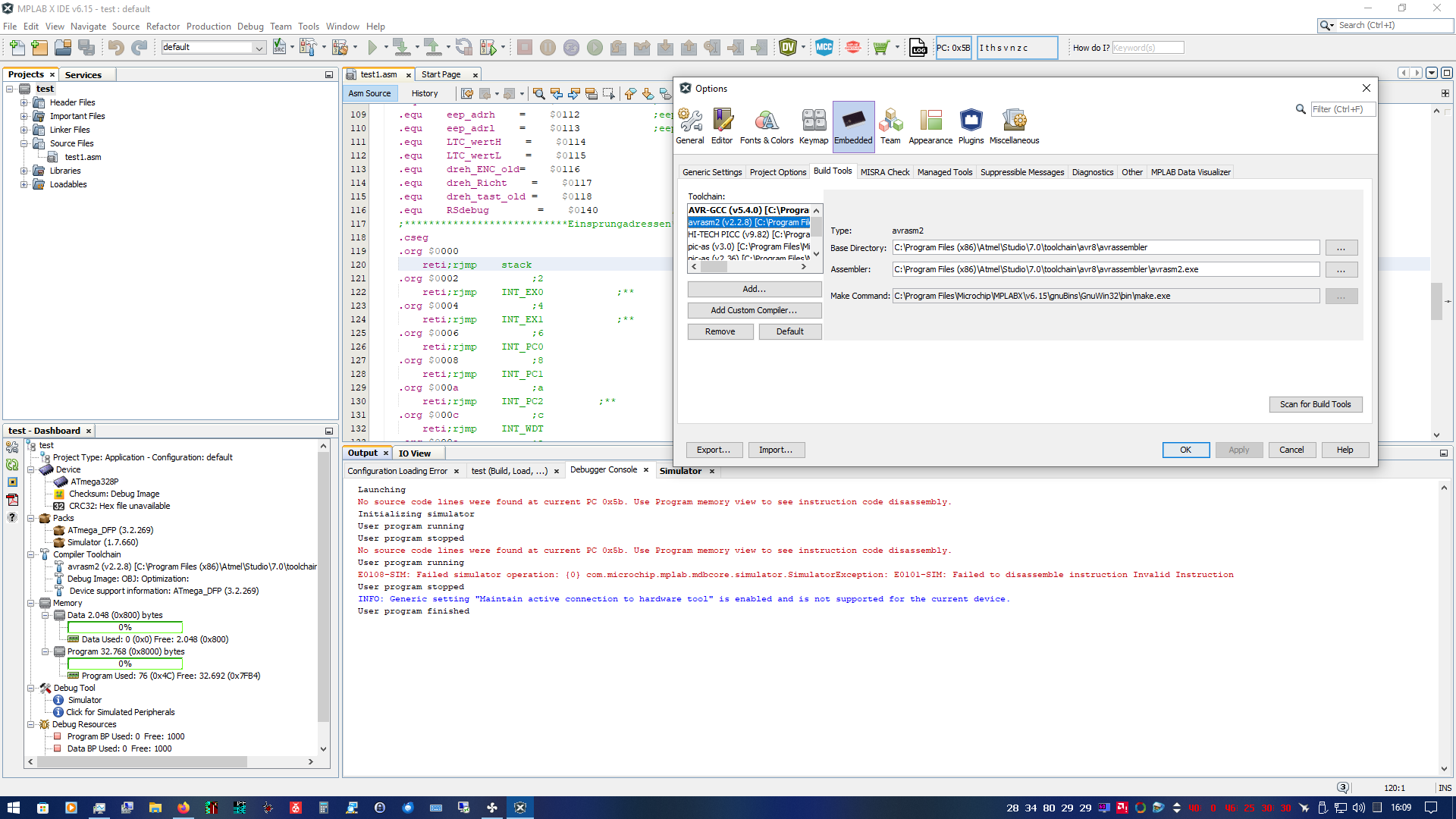Open Fonts & Colors category in Options
The image size is (1456, 819).
click(767, 126)
